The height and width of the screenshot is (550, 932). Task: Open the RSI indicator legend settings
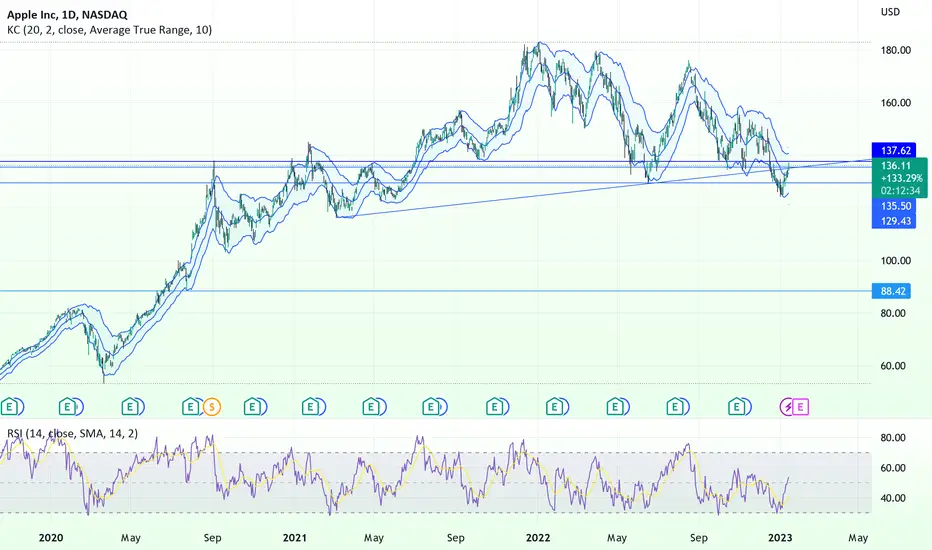(73, 433)
